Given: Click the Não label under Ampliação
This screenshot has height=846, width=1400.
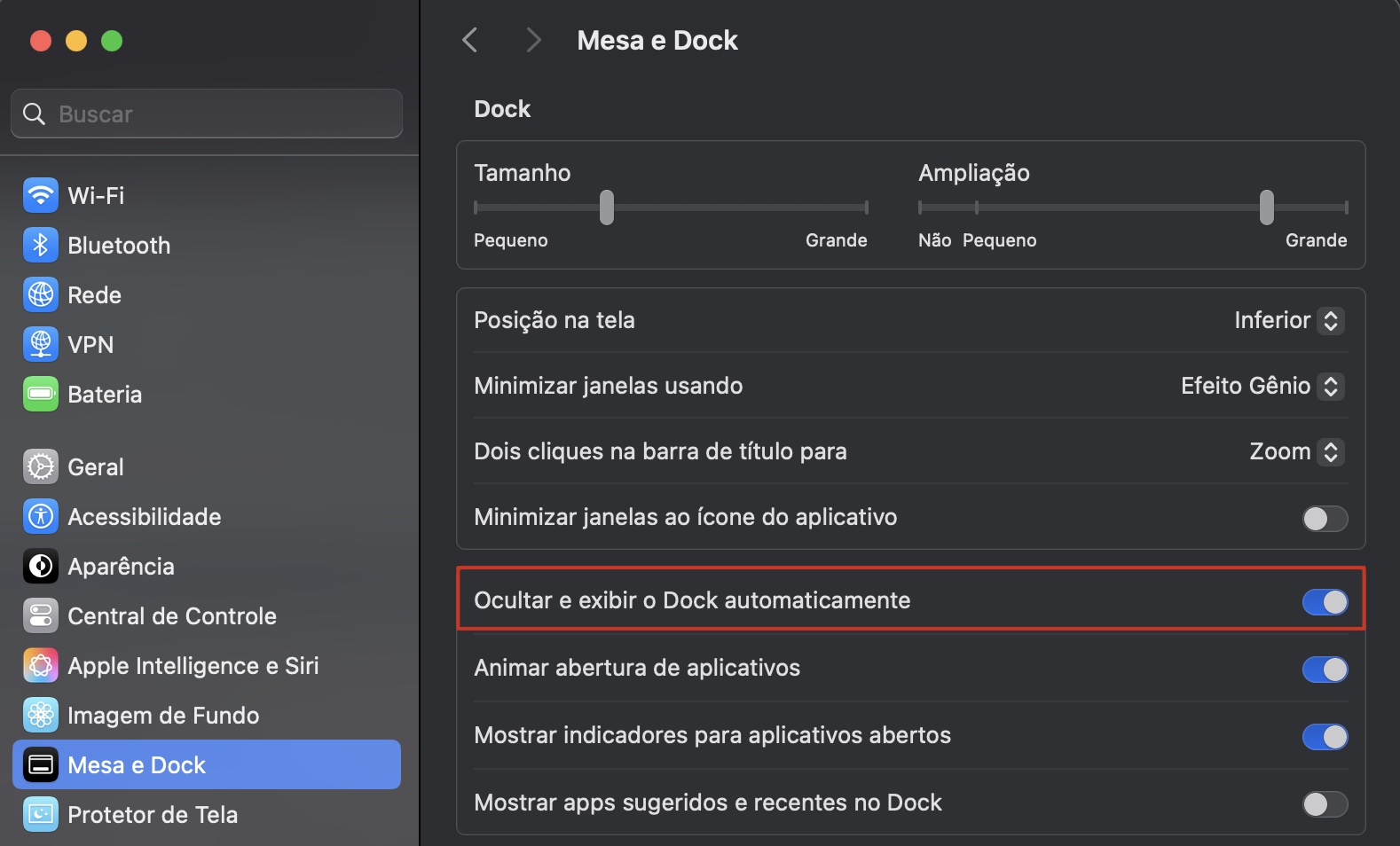Looking at the screenshot, I should 935,240.
